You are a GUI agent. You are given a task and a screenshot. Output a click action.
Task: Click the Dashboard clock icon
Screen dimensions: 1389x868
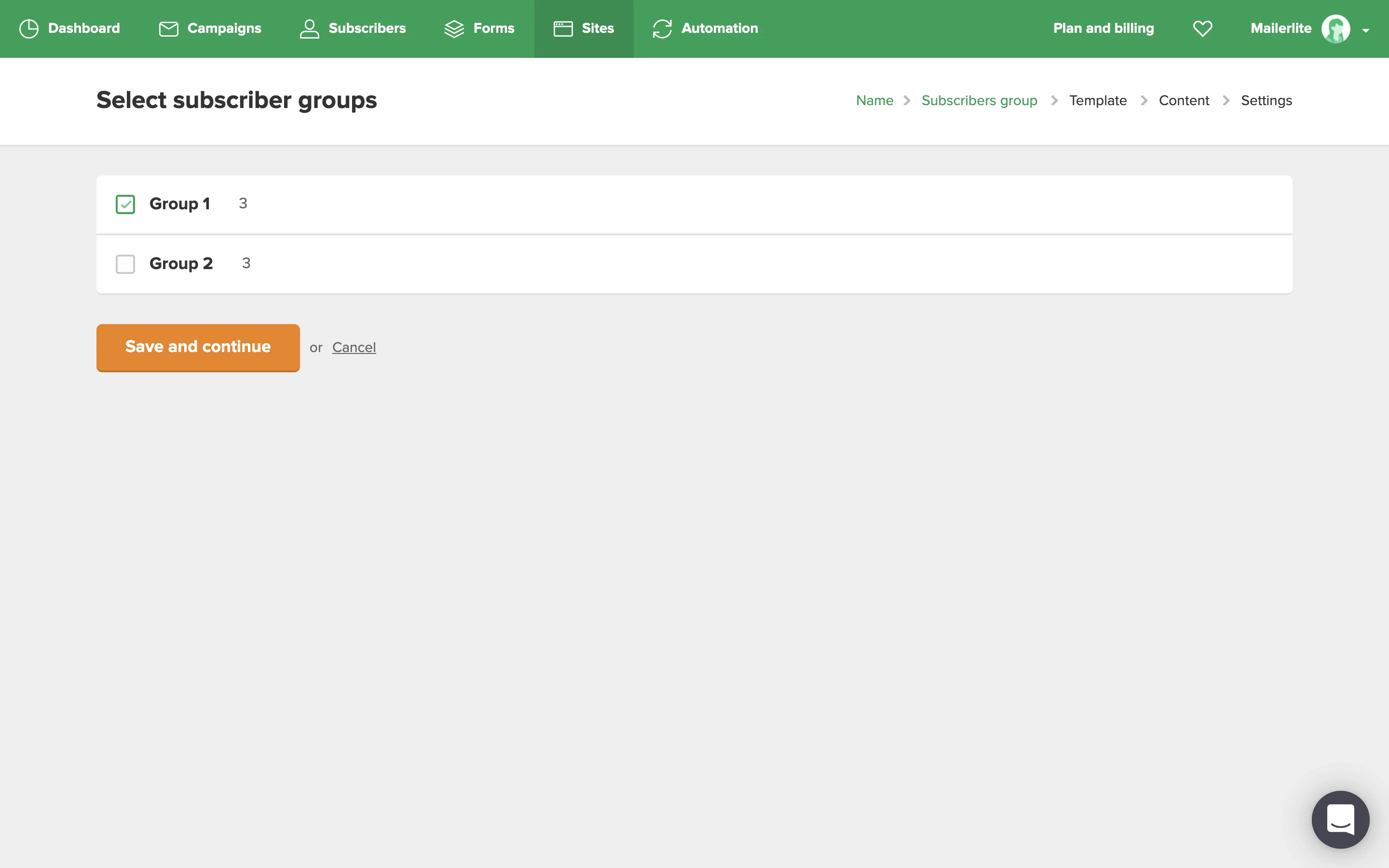29,29
